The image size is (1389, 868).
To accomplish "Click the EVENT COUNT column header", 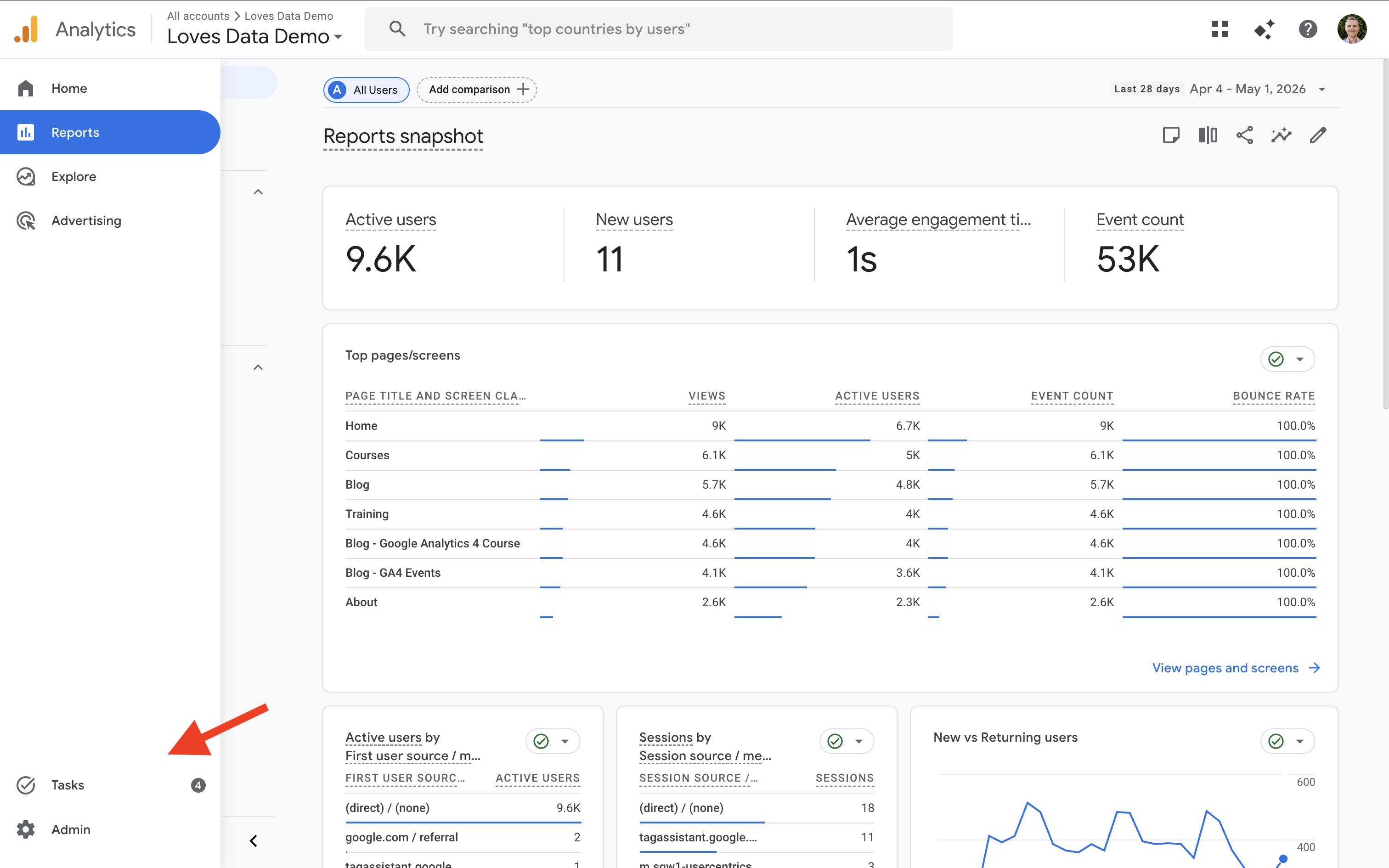I will (1072, 396).
